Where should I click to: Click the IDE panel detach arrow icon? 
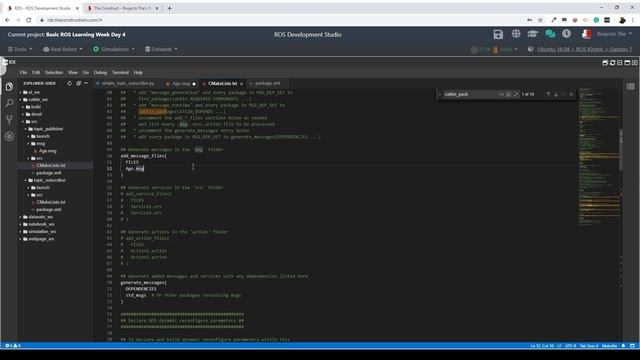pos(634,62)
